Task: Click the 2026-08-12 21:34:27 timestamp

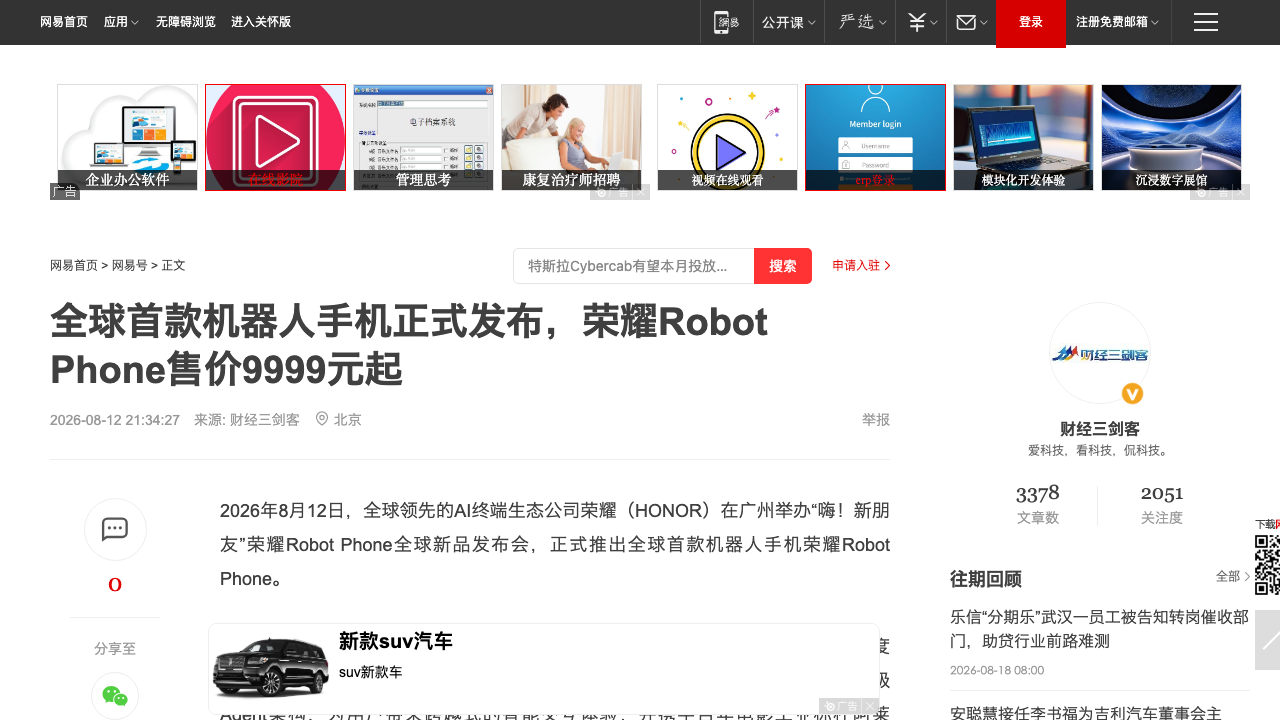Action: click(x=115, y=420)
